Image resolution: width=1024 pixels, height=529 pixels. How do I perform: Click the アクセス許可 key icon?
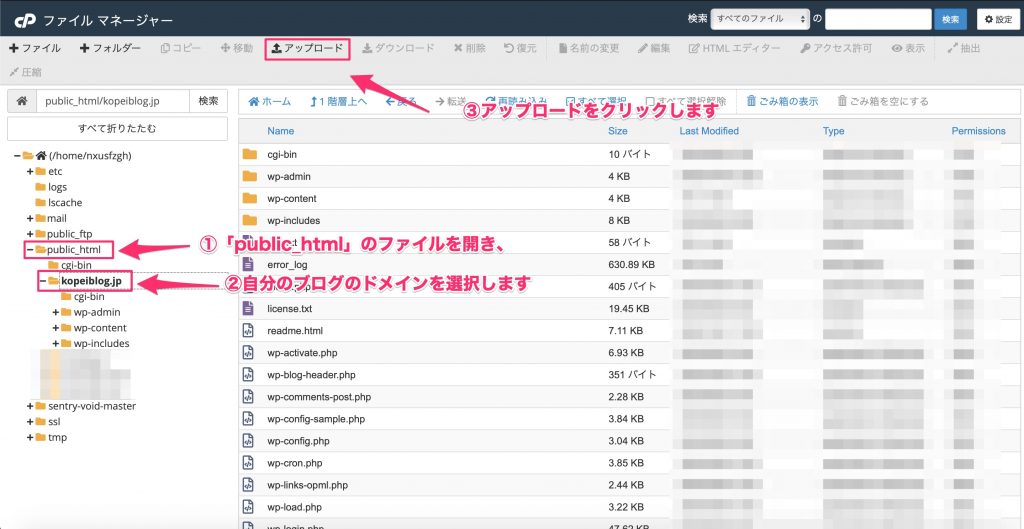(x=805, y=48)
